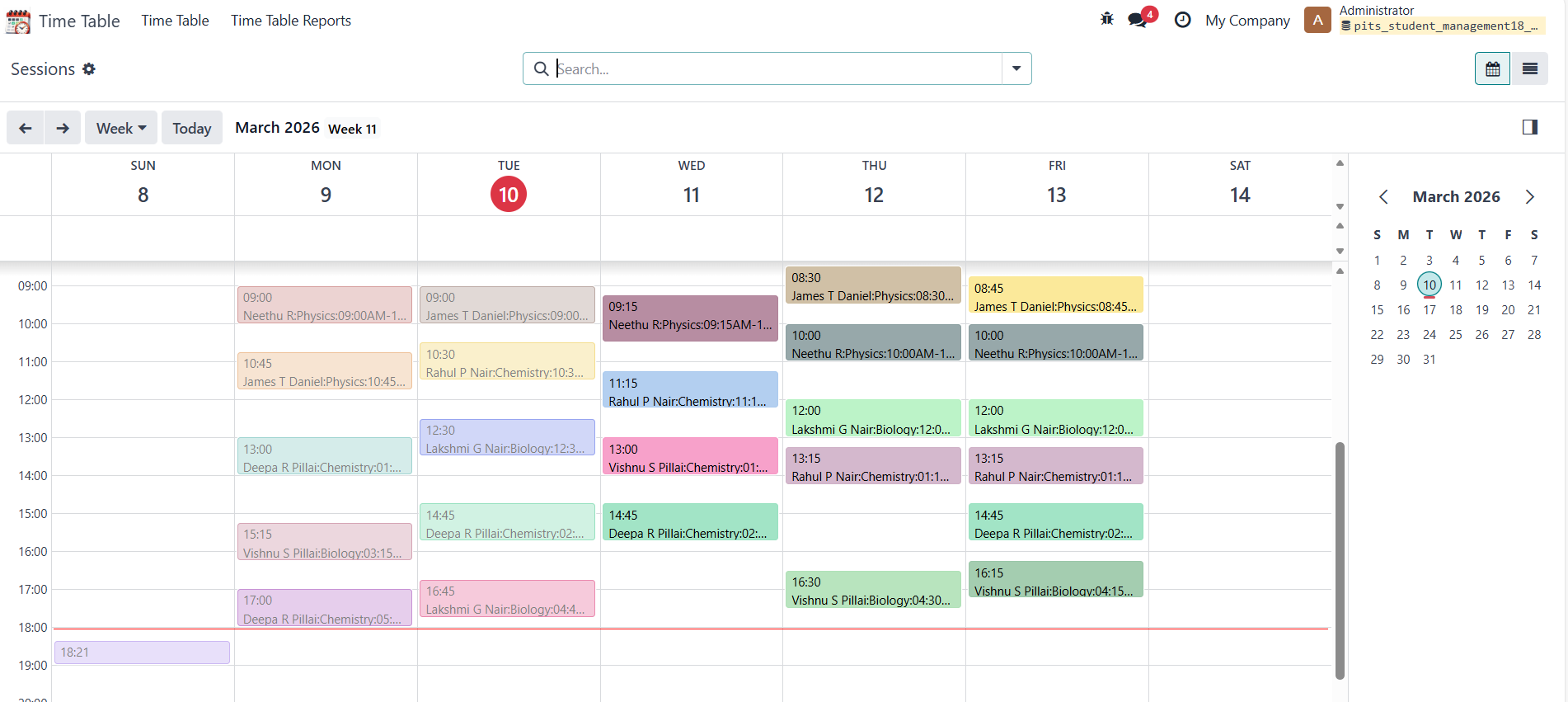
Task: Open the Friday 13:15 Rahul P Nair session
Action: coord(1056,465)
